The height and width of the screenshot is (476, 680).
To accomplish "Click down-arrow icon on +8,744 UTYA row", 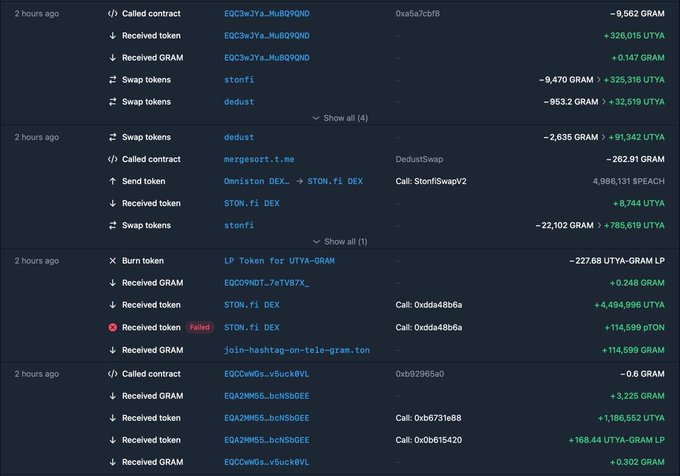I will (112, 203).
